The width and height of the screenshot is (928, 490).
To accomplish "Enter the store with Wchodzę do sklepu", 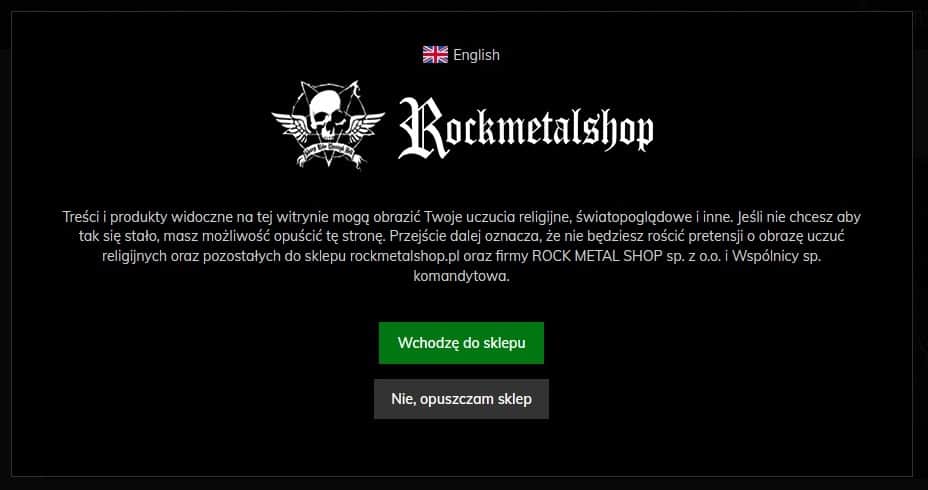I will click(x=461, y=343).
